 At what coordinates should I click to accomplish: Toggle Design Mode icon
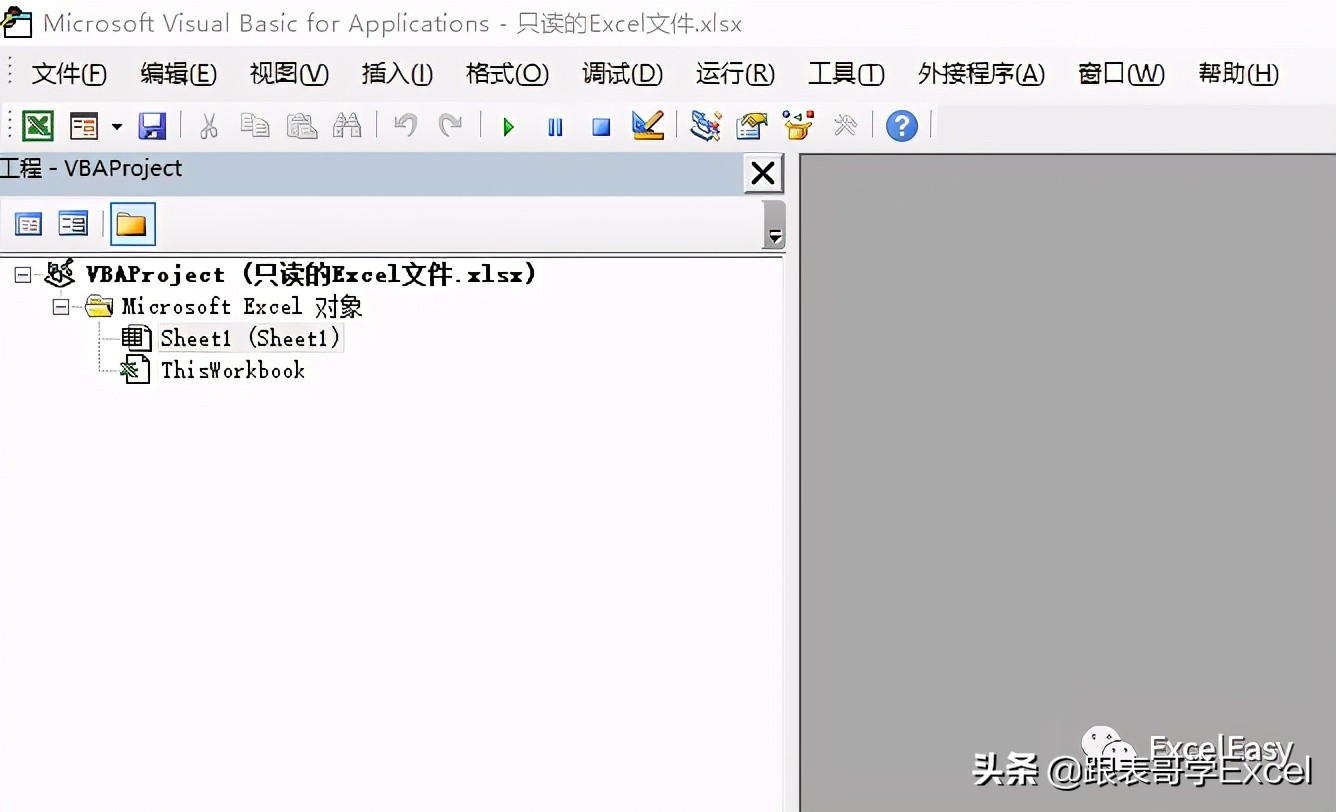(648, 126)
